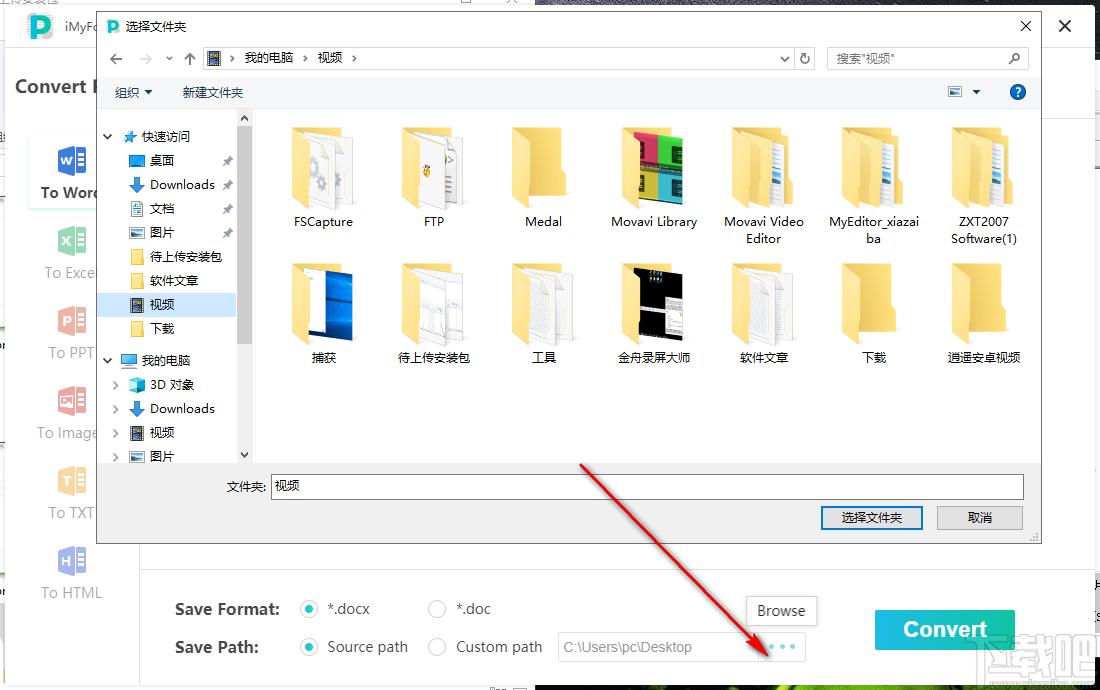Image resolution: width=1100 pixels, height=690 pixels.
Task: Expand the 3D 对象 tree node
Action: point(116,385)
